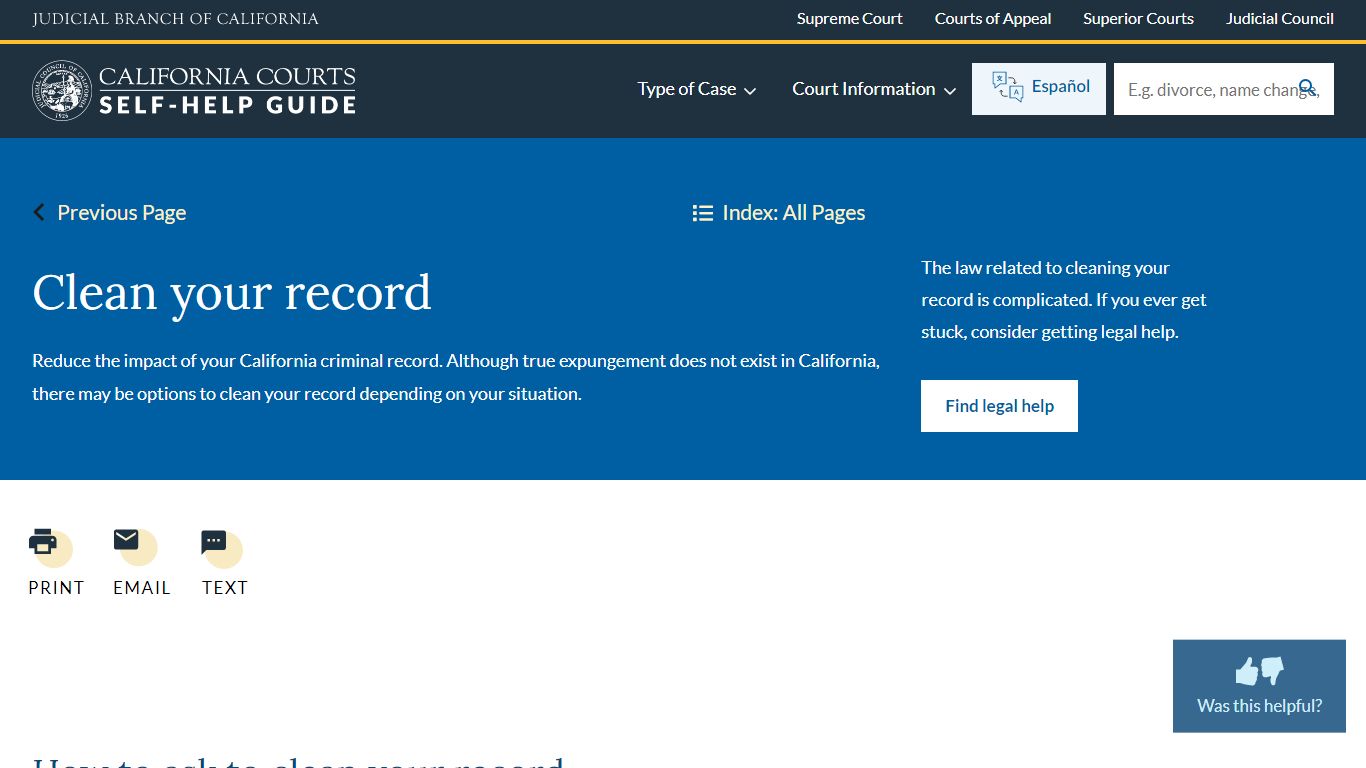1366x768 pixels.
Task: Click the back chevron beside Previous Page
Action: pyautogui.click(x=39, y=212)
